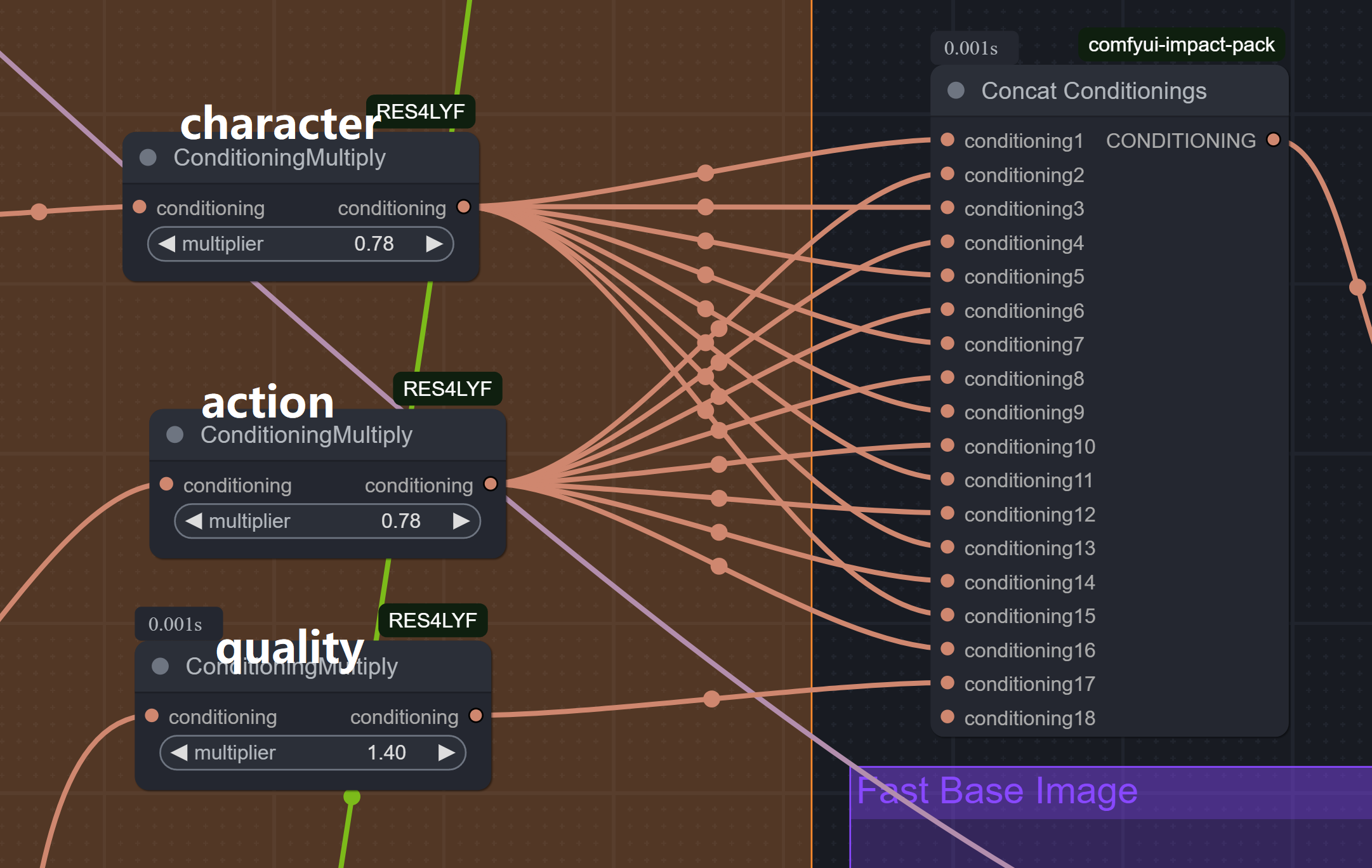Increase multiplier on the character node

pyautogui.click(x=435, y=244)
